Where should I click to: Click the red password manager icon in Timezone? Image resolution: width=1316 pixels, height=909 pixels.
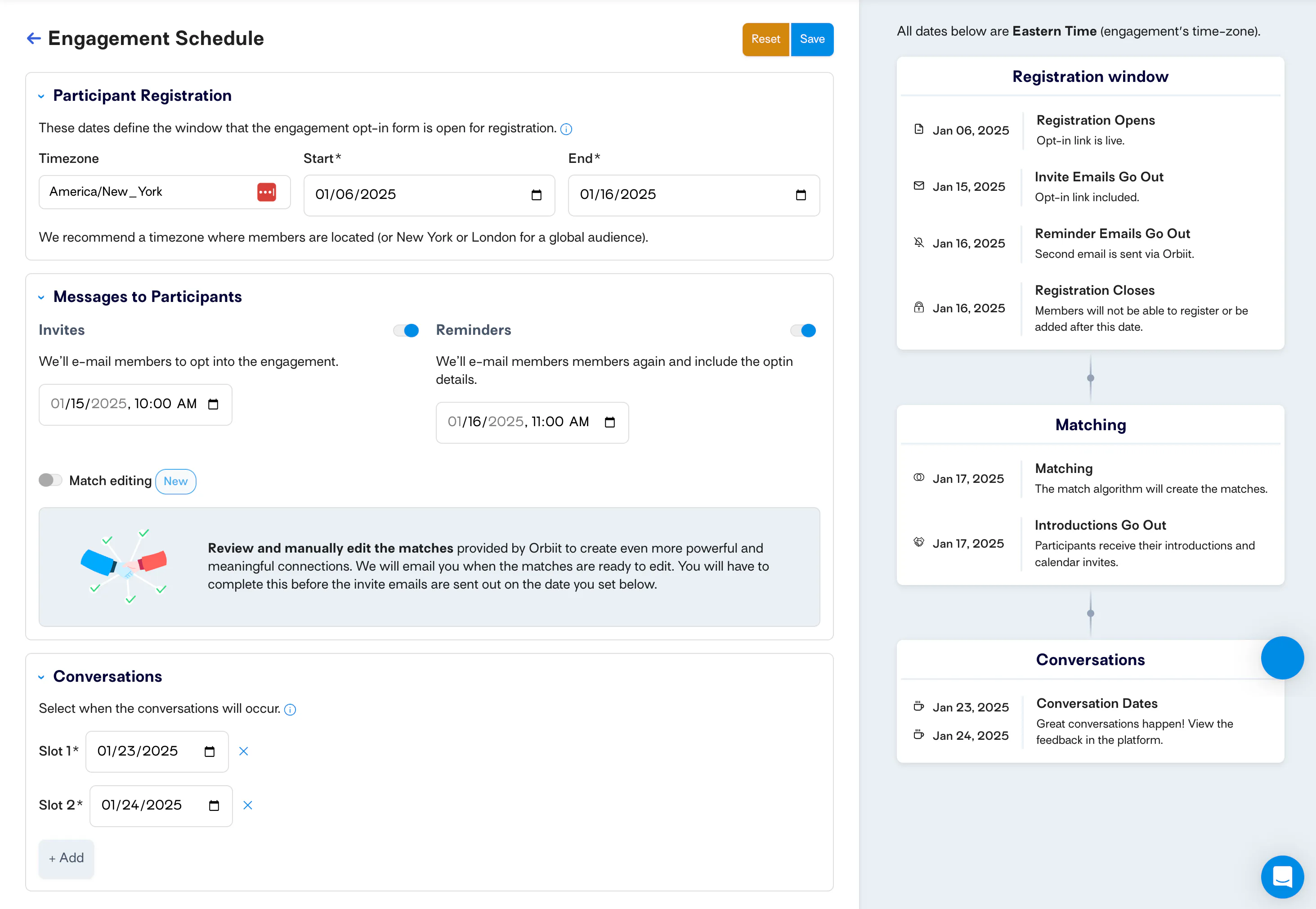[x=266, y=192]
